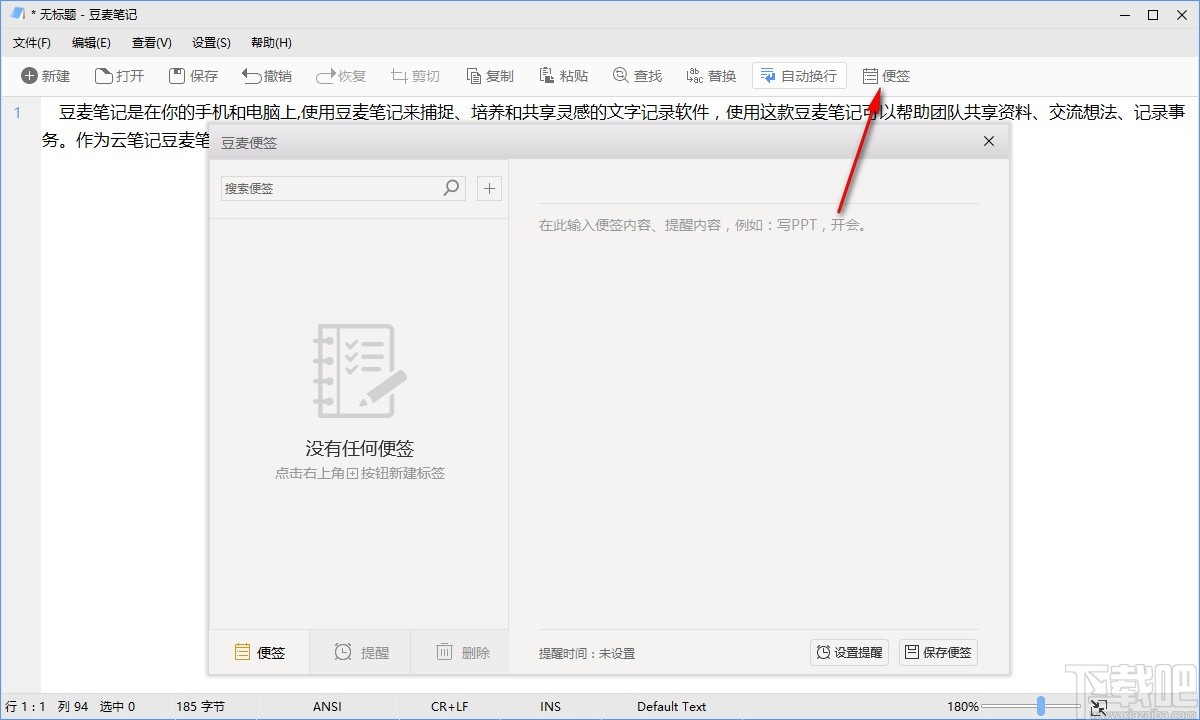Click the 设置提醒 (Set Reminder) button

(848, 652)
